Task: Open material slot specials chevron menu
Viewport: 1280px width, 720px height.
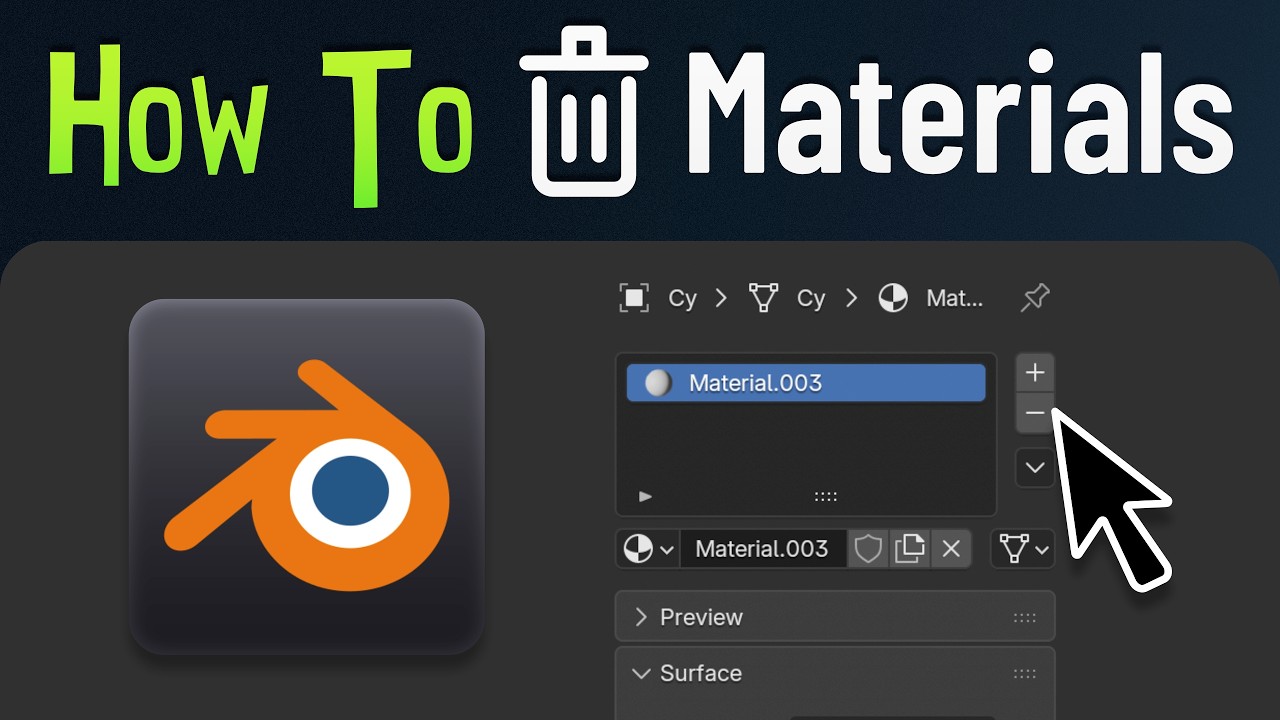Action: (x=1035, y=468)
